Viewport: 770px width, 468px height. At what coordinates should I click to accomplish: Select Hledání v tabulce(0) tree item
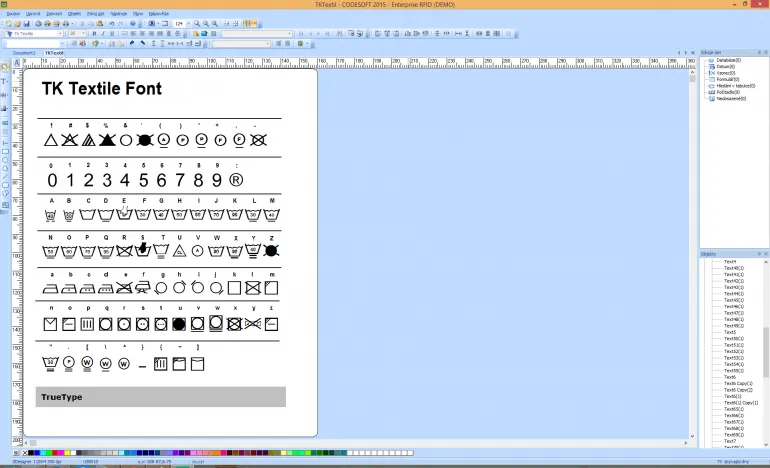click(x=736, y=86)
